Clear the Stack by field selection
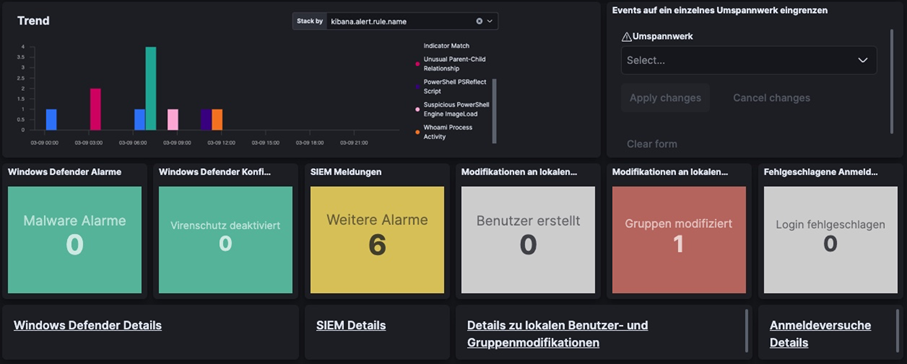 [x=479, y=21]
